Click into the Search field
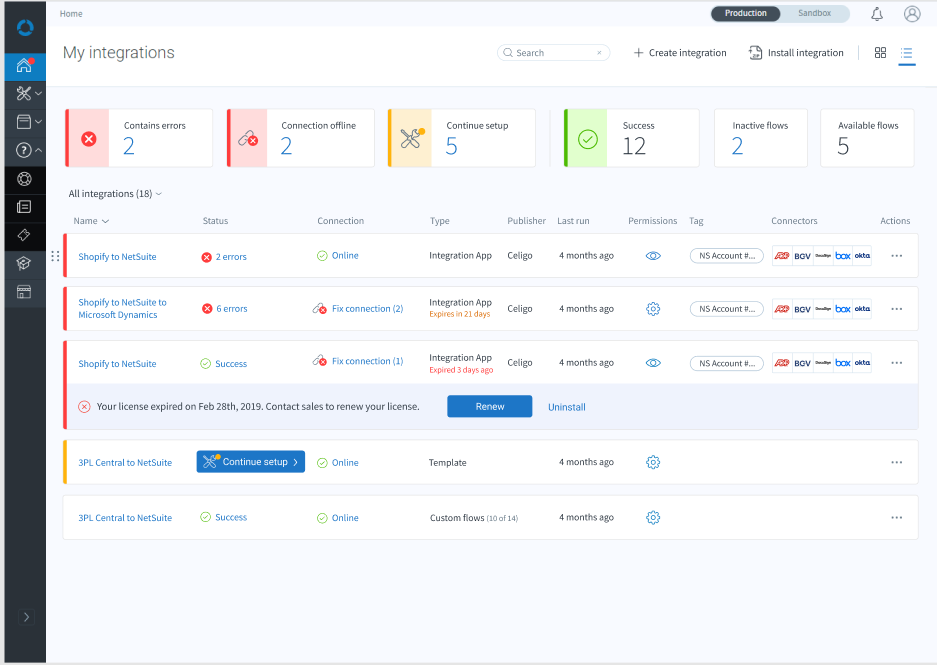This screenshot has width=937, height=665. click(554, 53)
